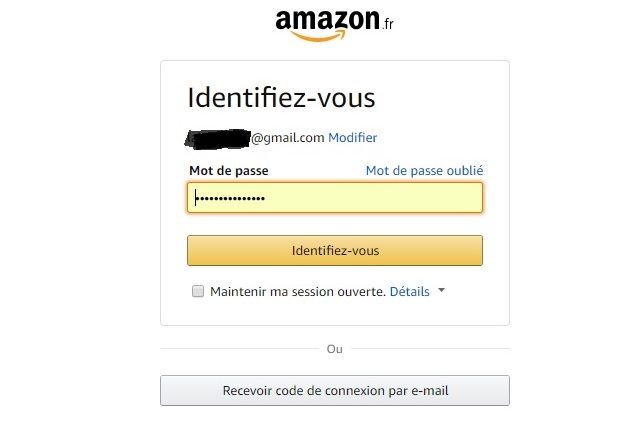
Task: Click the .fr suffix of the logo
Action: pos(388,24)
